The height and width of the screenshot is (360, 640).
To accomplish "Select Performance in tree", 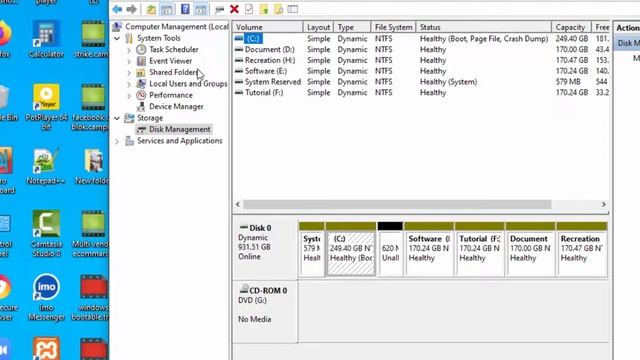I will (171, 95).
